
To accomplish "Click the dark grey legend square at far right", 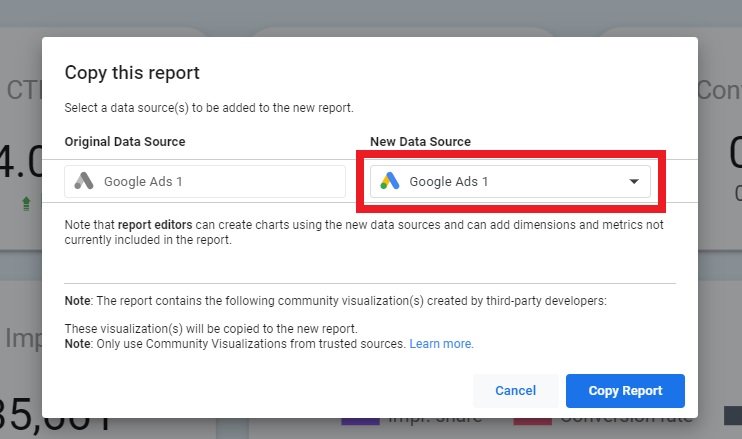I will pos(732,415).
